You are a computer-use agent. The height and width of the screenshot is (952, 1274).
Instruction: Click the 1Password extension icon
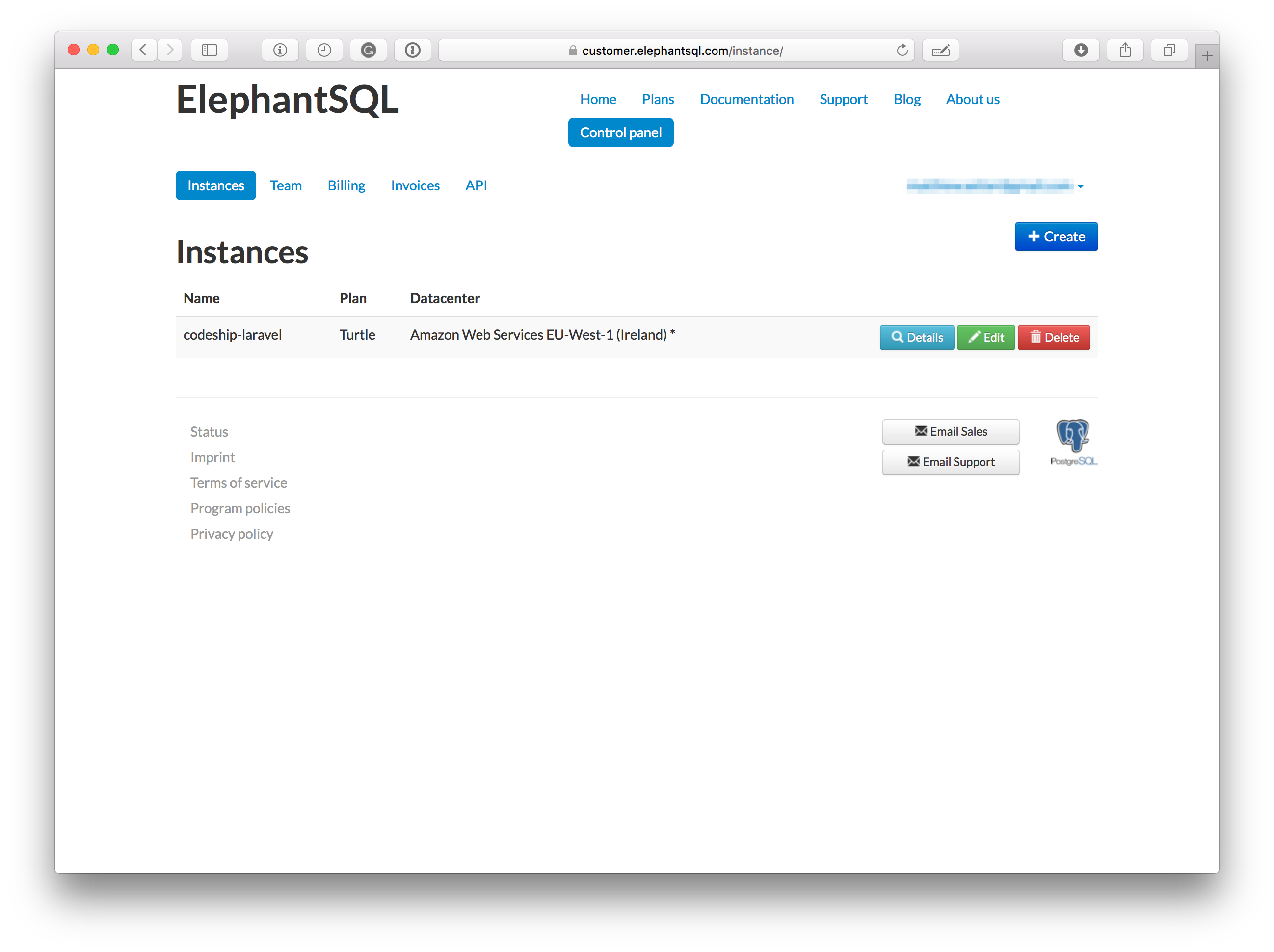click(x=412, y=50)
